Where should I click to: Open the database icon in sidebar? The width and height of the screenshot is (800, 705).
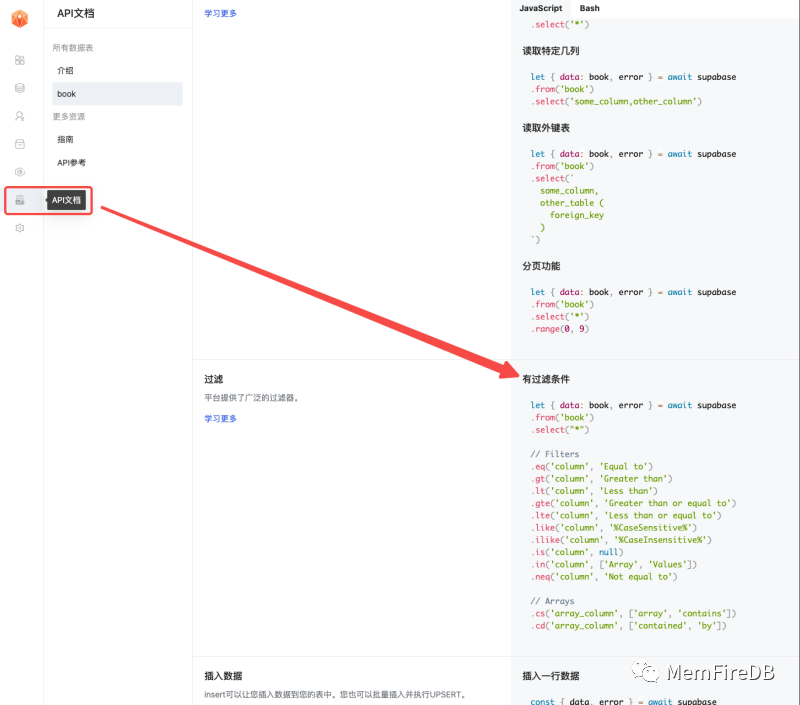(x=19, y=88)
